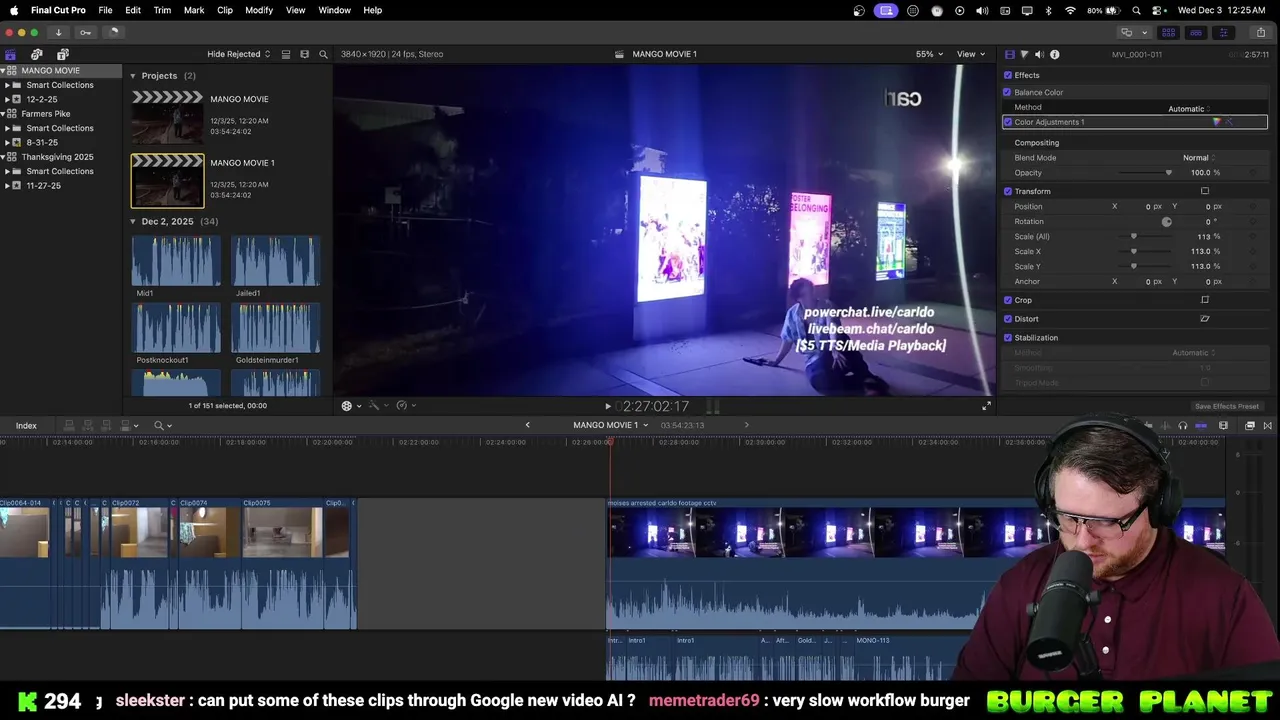Toggle the clip filmstrip/list view icon

(x=286, y=54)
